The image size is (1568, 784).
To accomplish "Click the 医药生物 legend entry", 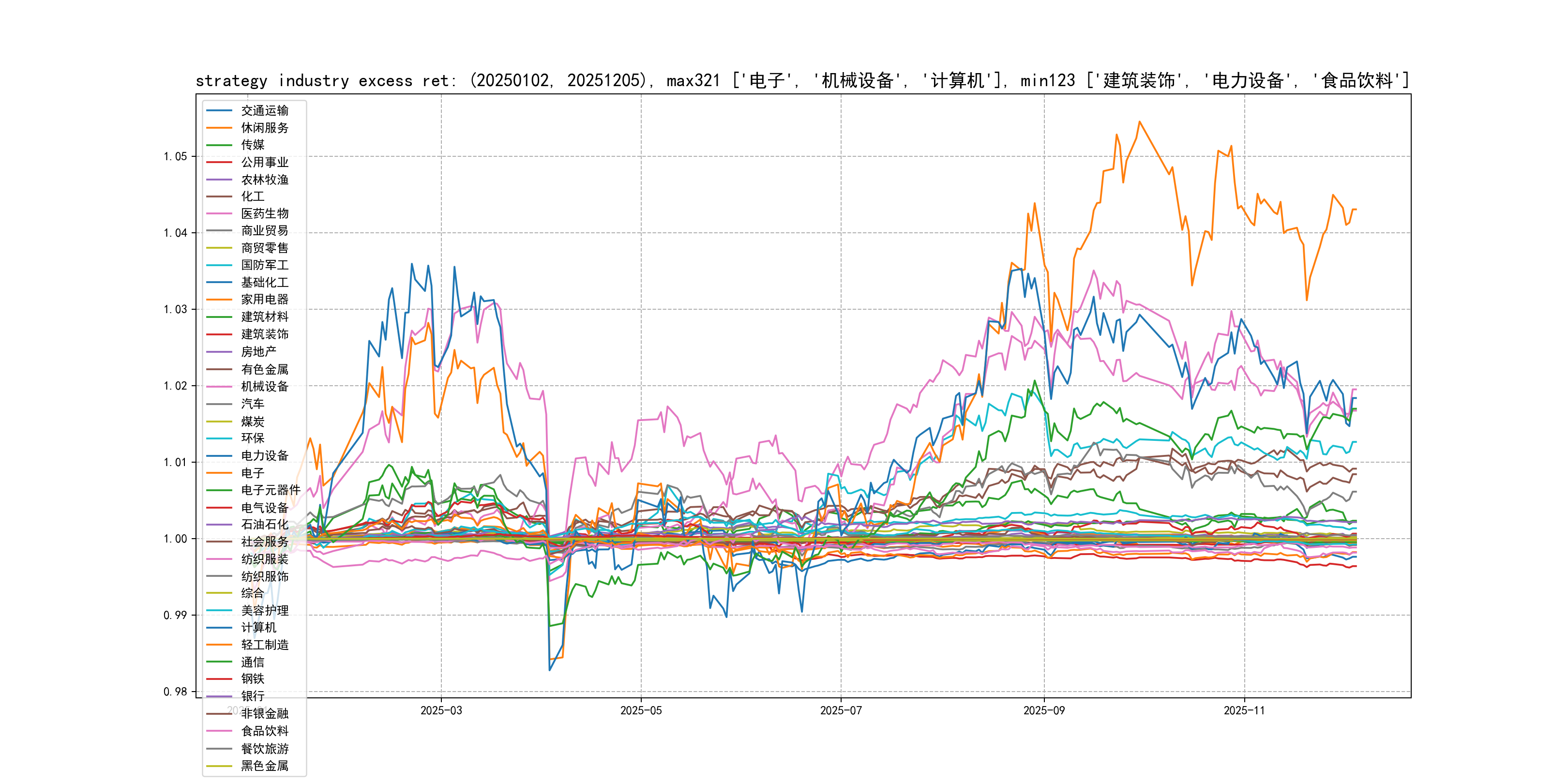I will click(x=264, y=213).
